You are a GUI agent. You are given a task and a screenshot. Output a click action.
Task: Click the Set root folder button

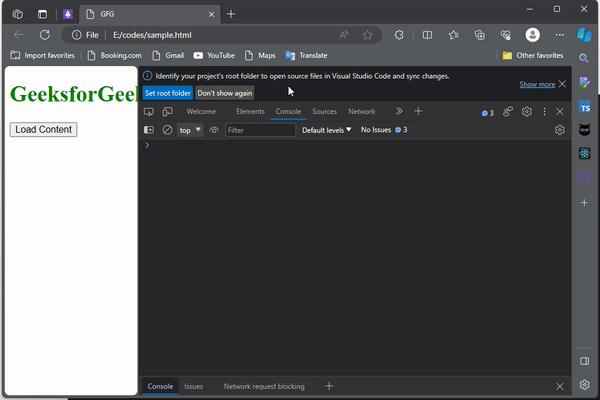coord(167,93)
